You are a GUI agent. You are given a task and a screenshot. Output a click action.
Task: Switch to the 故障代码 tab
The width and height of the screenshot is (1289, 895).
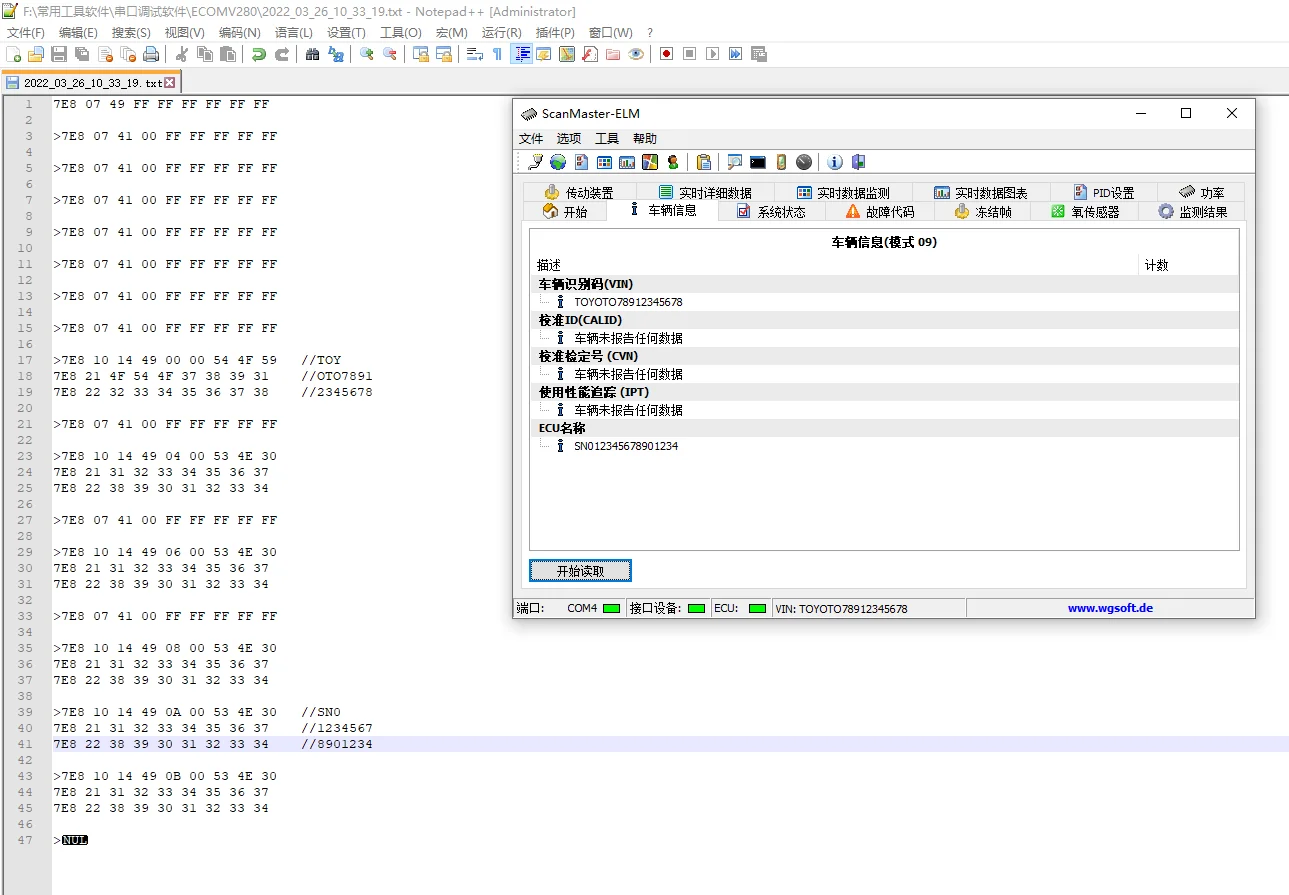tap(880, 212)
